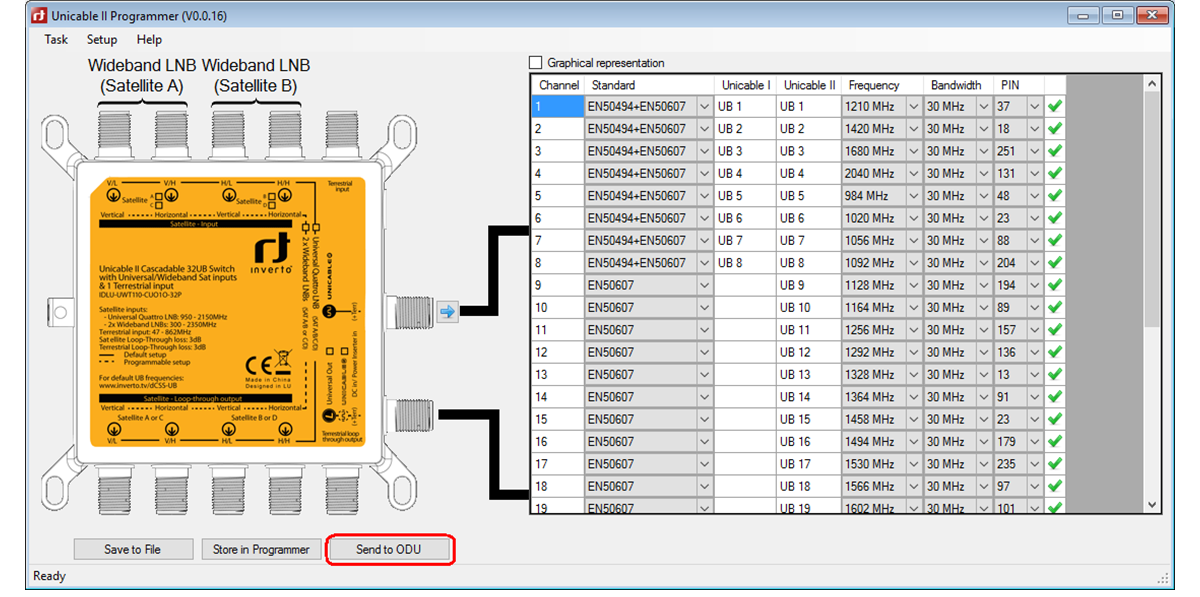The image size is (1200, 597).
Task: Open the Help menu
Action: (150, 39)
